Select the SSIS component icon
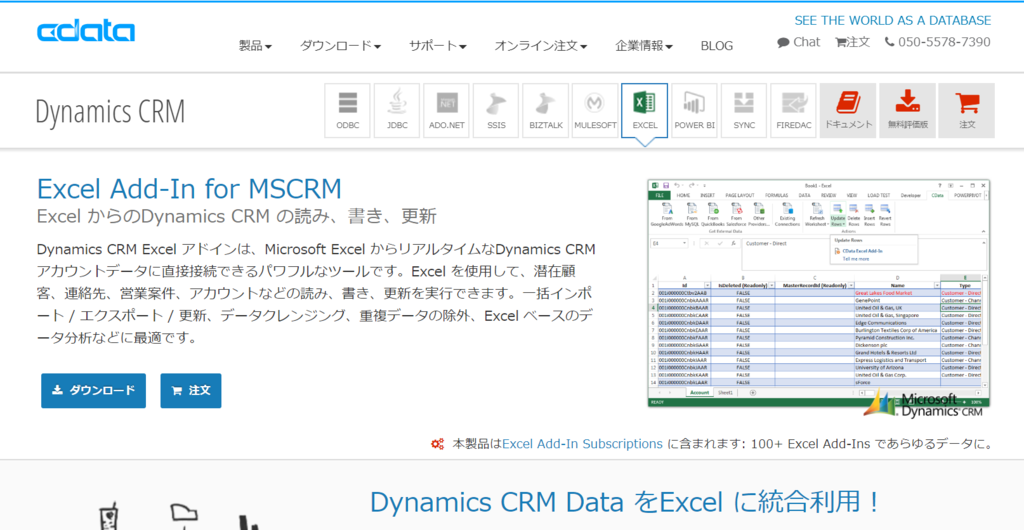This screenshot has height=530, width=1024. tap(496, 110)
